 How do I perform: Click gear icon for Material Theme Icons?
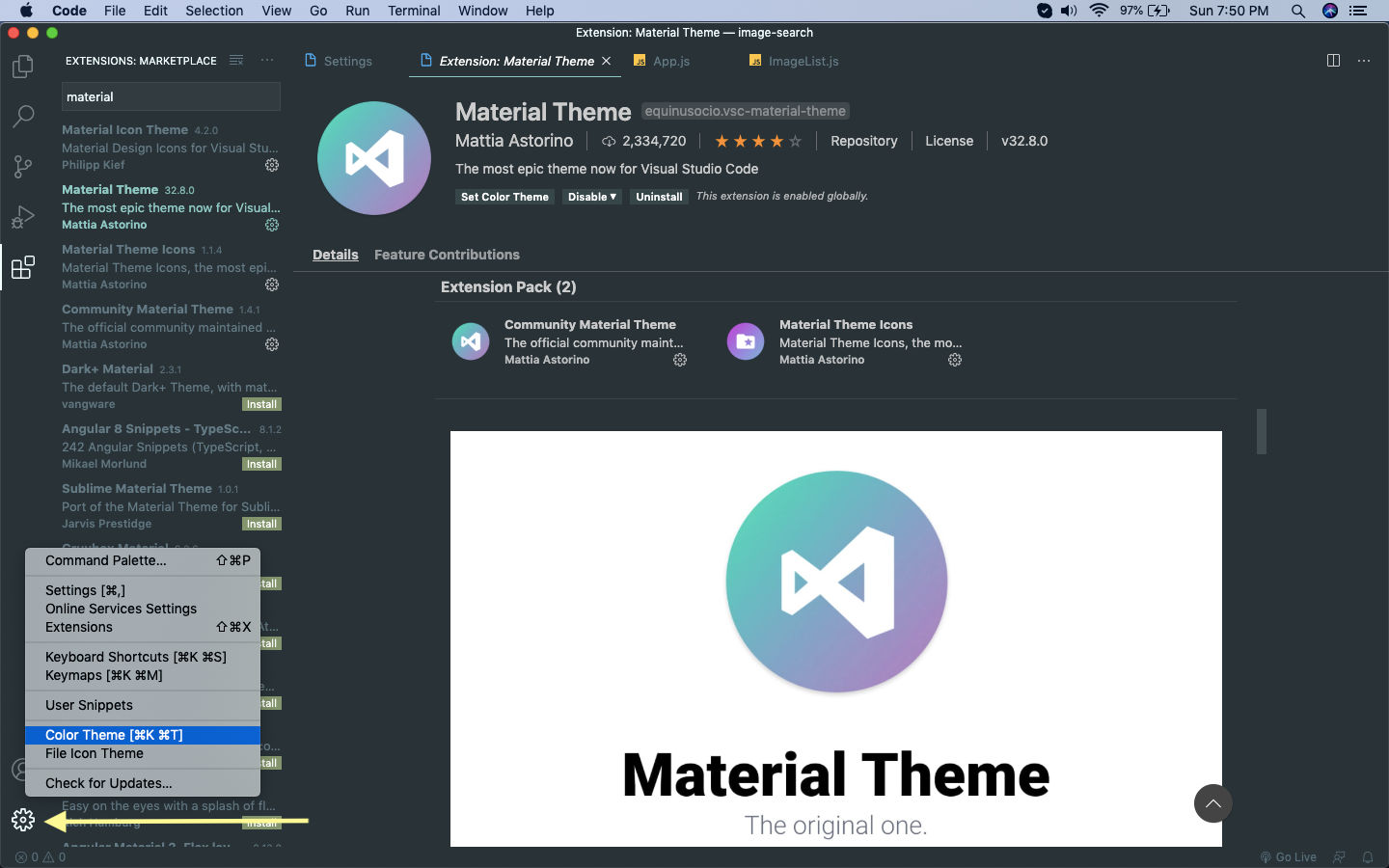pyautogui.click(x=272, y=285)
